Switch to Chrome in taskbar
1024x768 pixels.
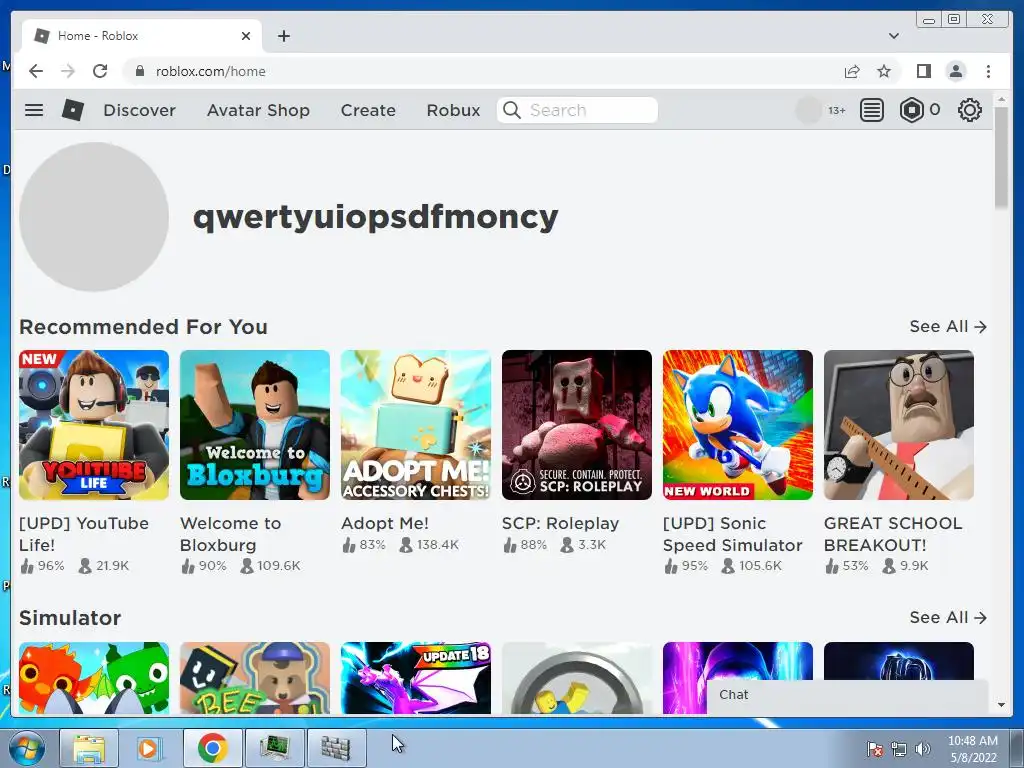point(213,748)
